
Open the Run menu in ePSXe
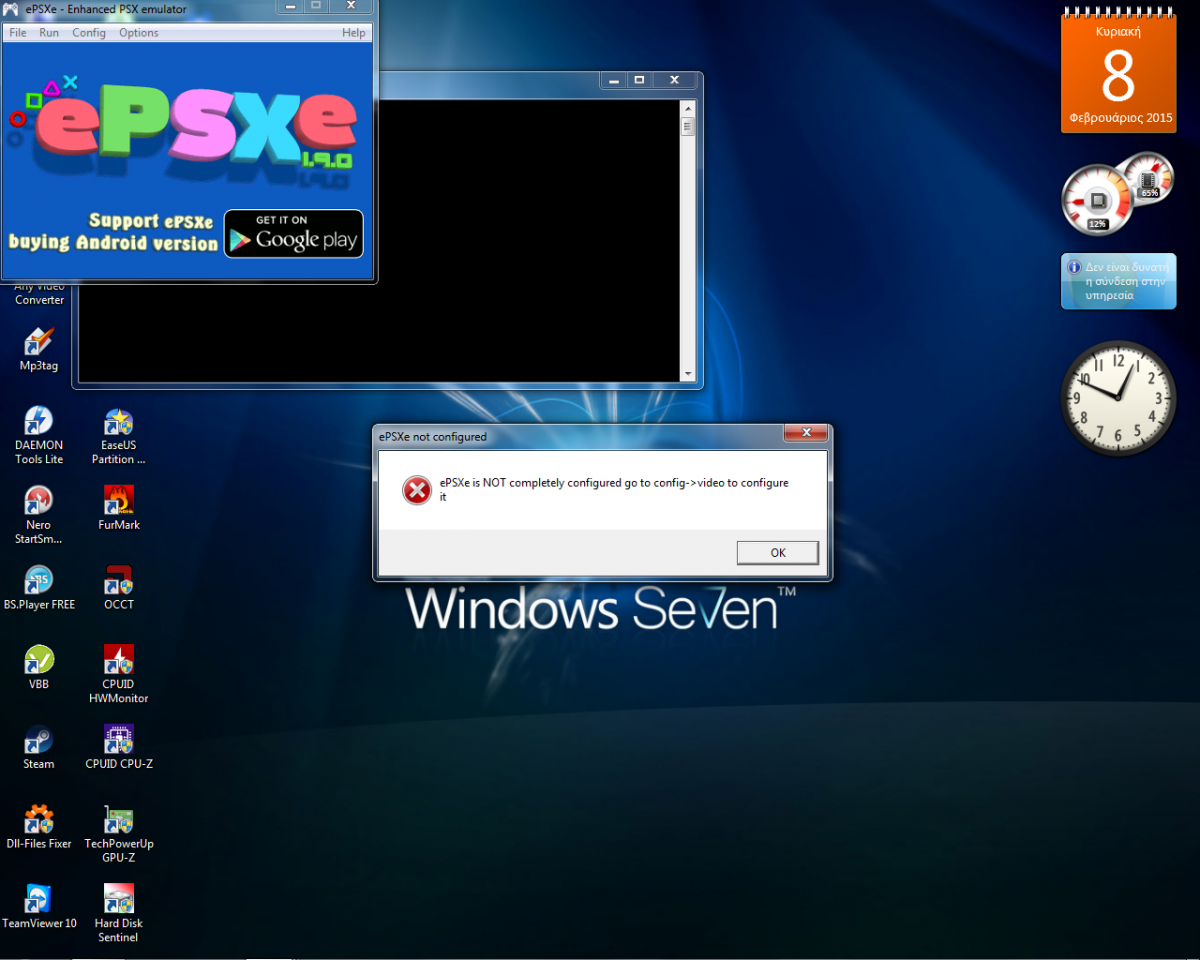click(49, 33)
